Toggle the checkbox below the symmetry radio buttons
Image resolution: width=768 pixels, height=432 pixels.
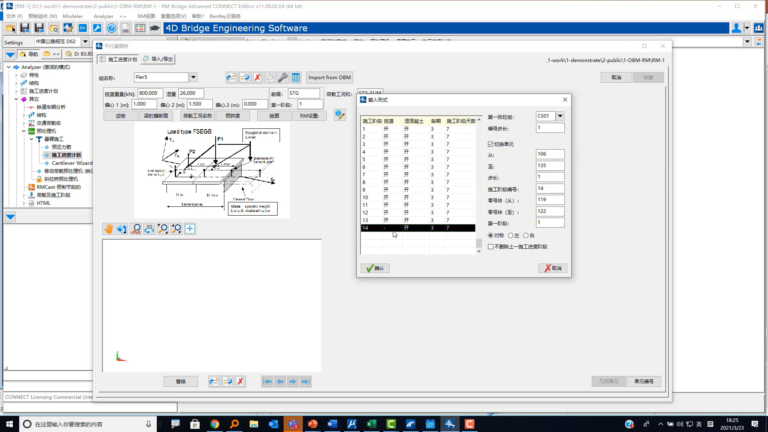coord(491,246)
